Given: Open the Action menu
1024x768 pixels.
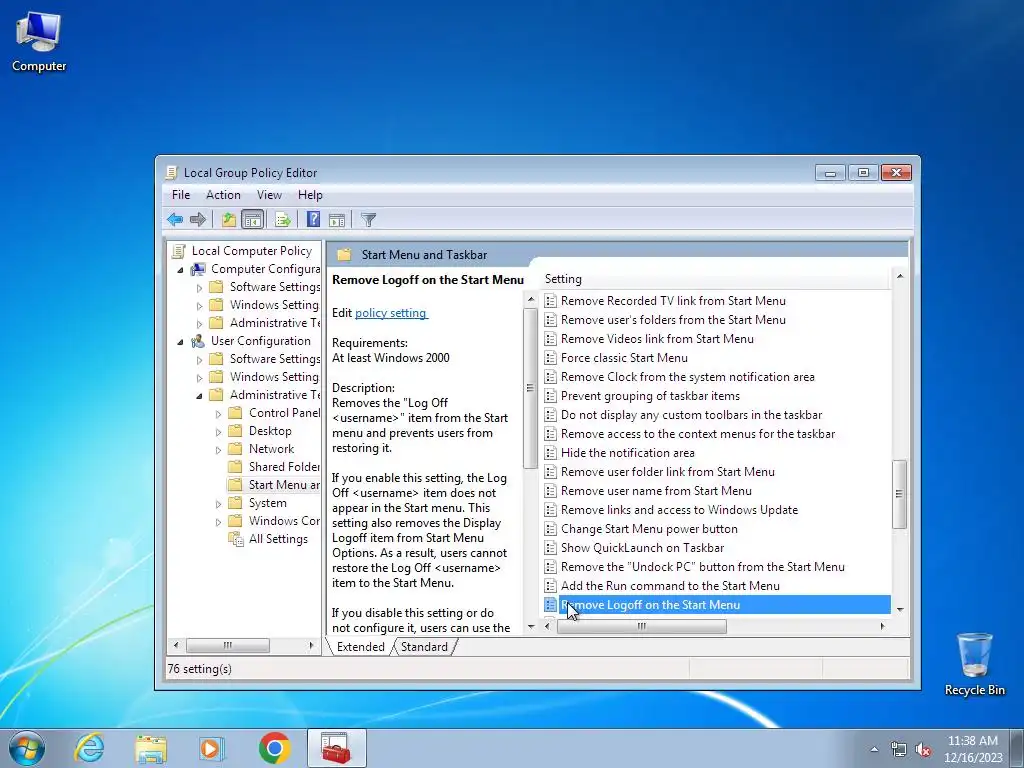Looking at the screenshot, I should click(223, 195).
